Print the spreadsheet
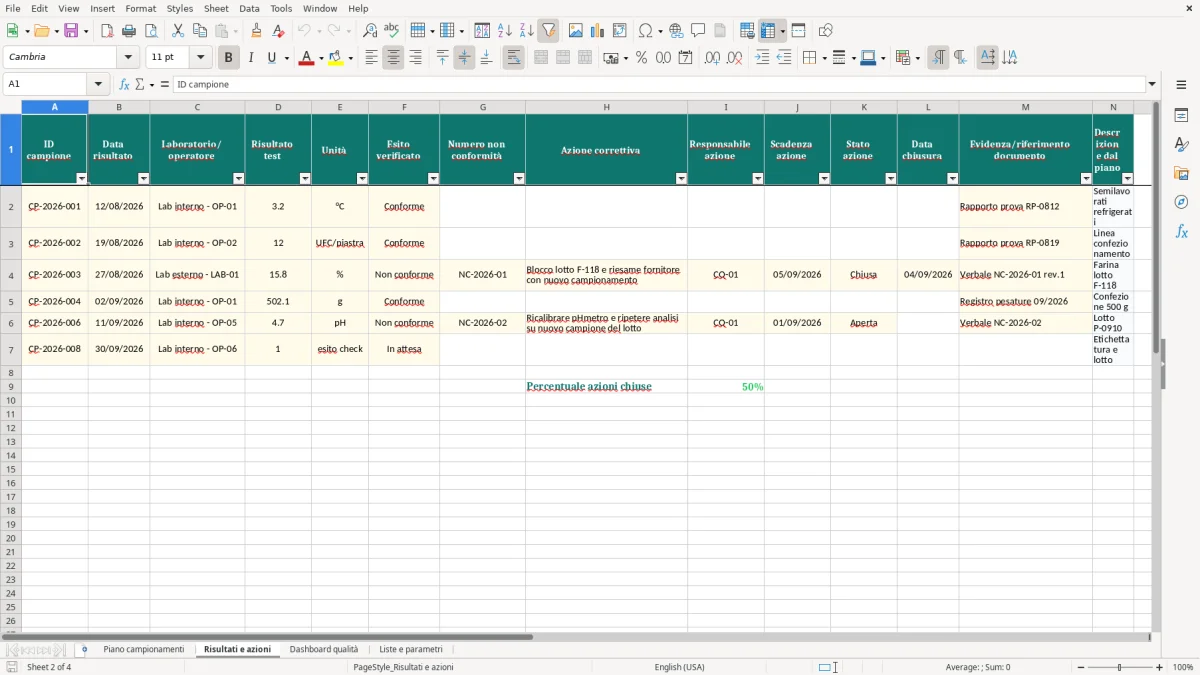This screenshot has height=675, width=1200. [129, 31]
